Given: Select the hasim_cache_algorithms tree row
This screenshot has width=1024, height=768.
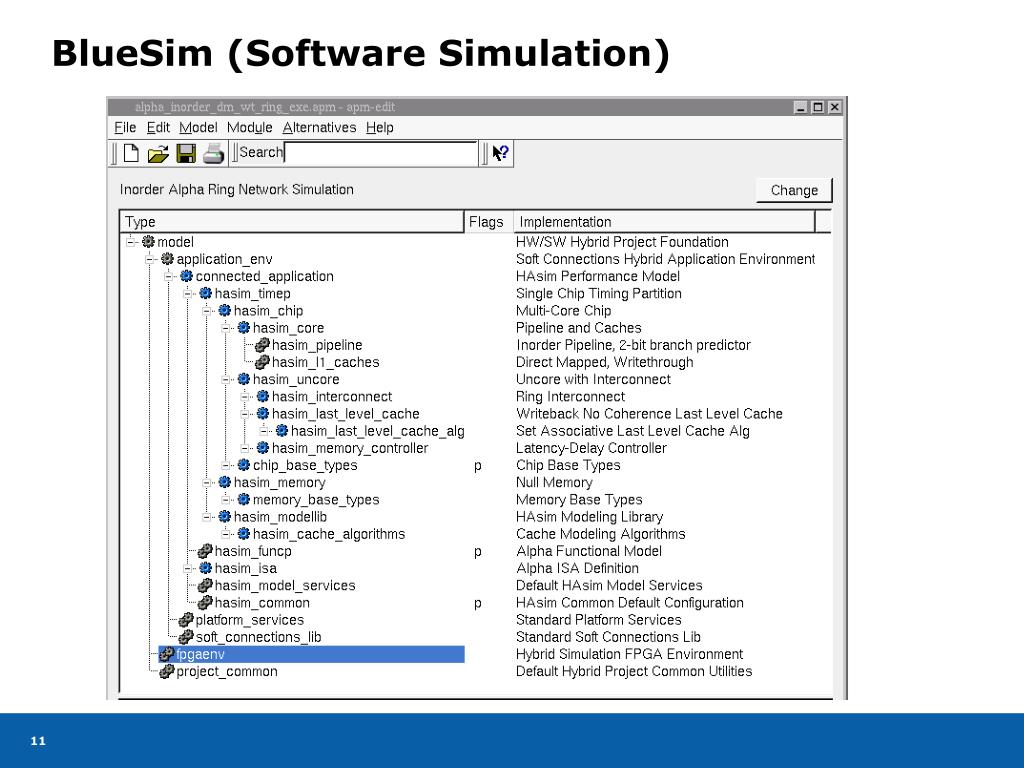Looking at the screenshot, I should pos(328,534).
